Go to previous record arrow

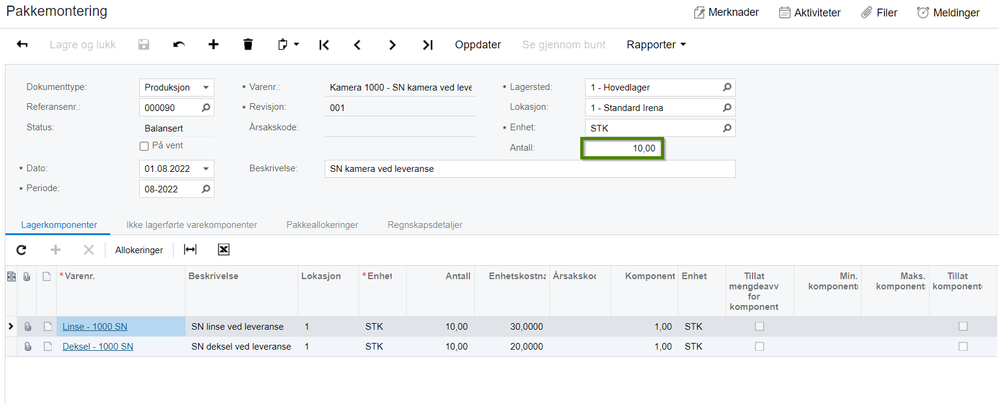[357, 45]
